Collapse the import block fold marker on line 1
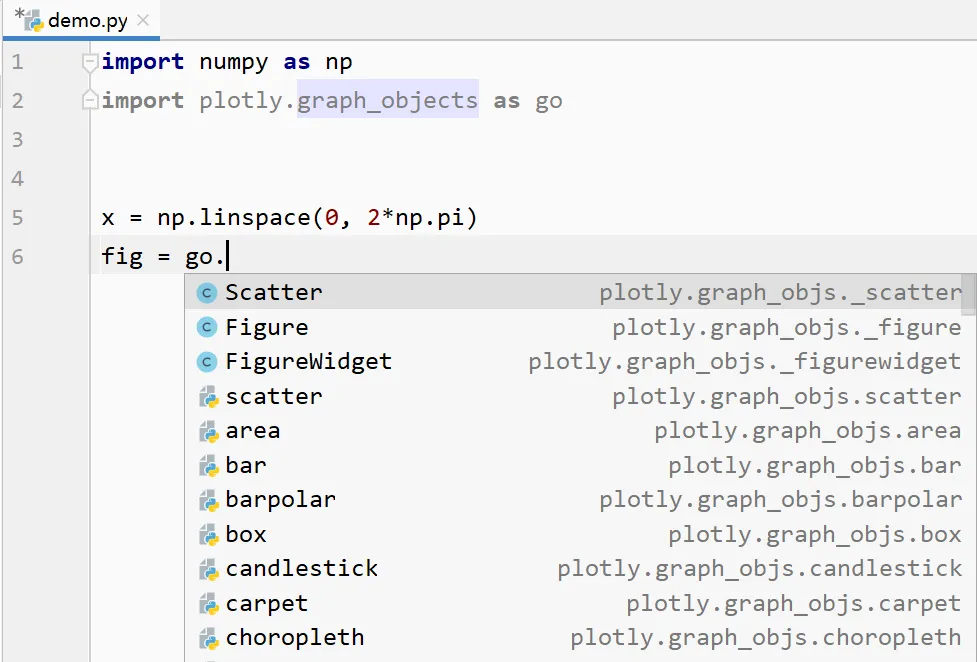 [x=90, y=62]
